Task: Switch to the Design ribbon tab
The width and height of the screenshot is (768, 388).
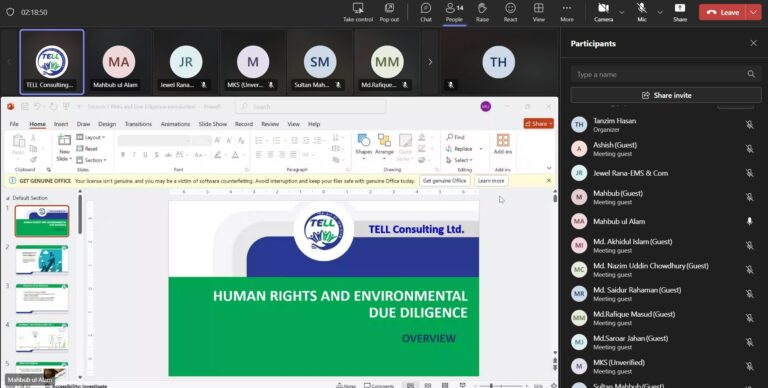Action: coord(107,124)
